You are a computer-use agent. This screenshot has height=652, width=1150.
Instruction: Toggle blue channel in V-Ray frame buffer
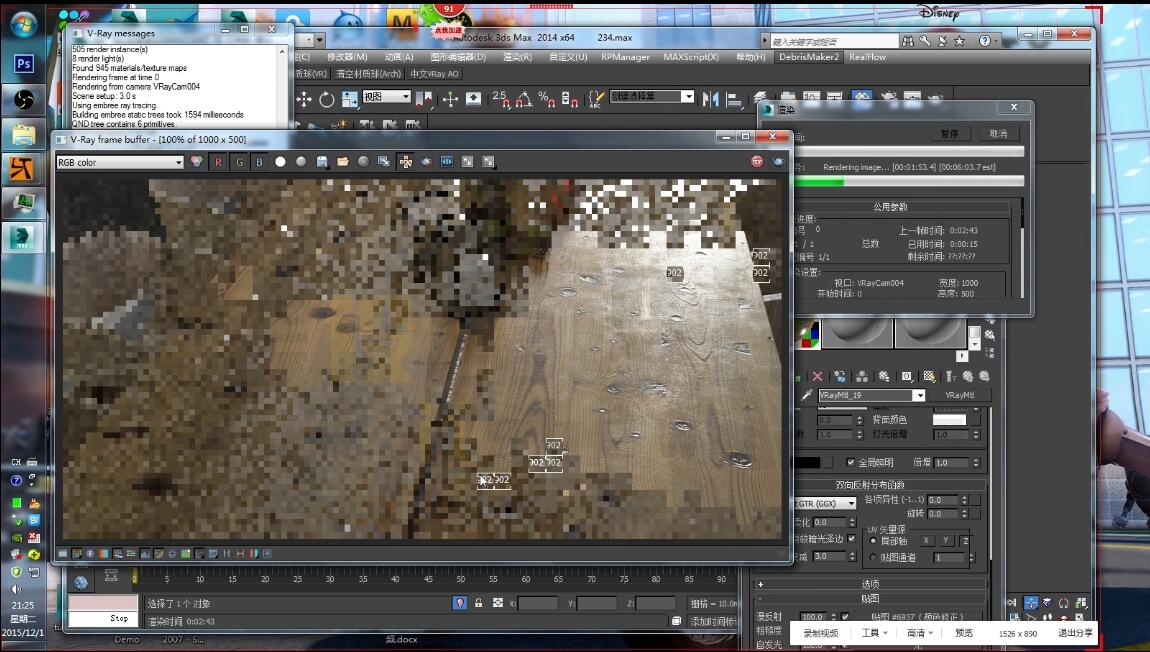(259, 162)
